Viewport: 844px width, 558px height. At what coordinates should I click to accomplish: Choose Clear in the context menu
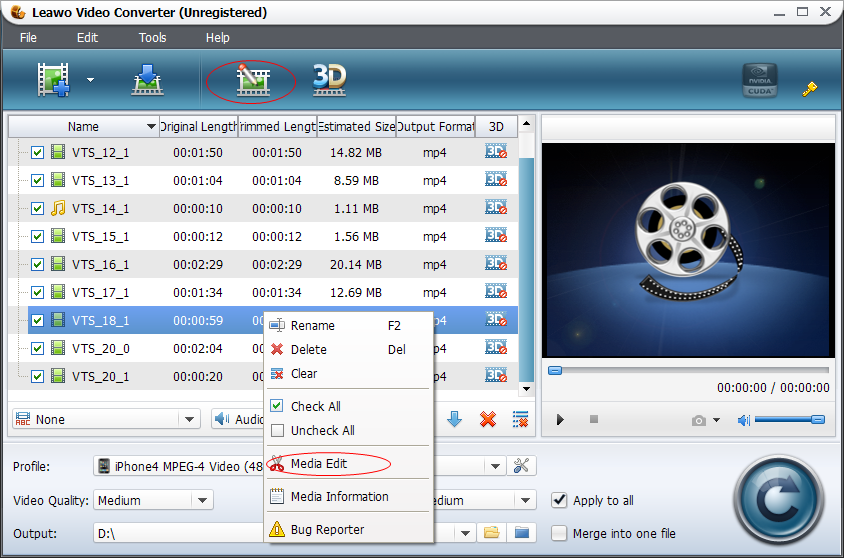coord(350,373)
